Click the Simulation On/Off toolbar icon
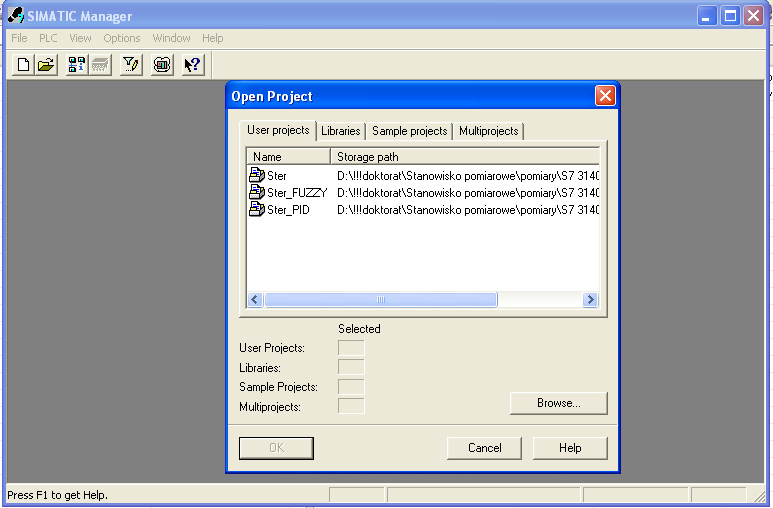 coord(162,65)
